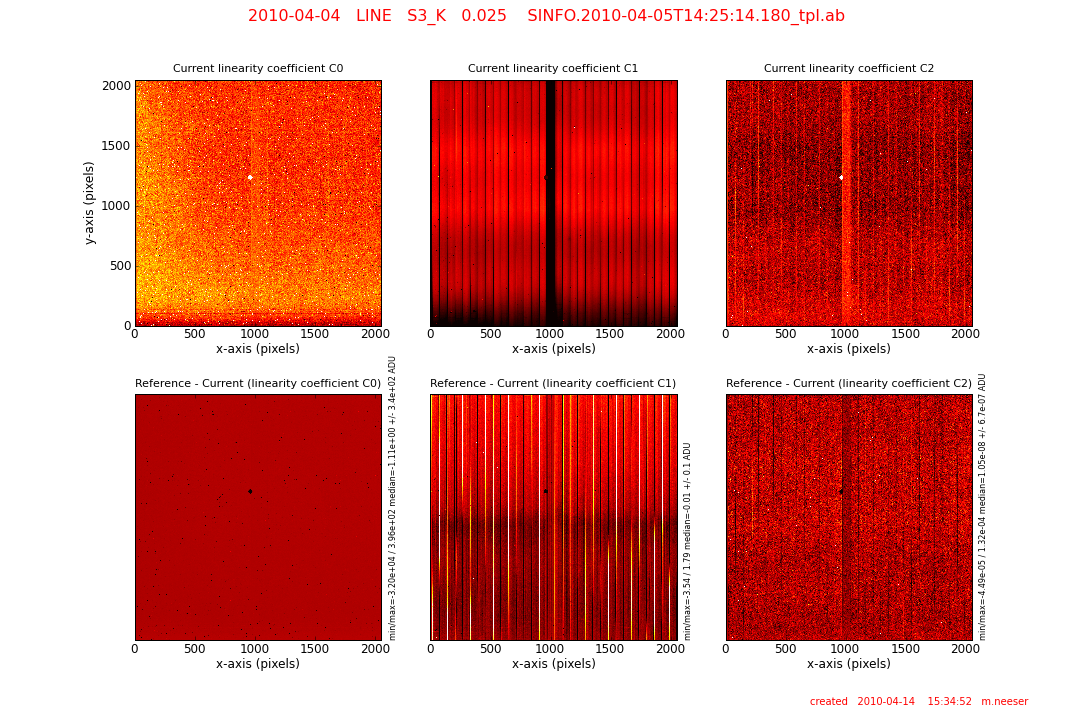
Task: Click the vertical min/max statistics beside C2 difference plot
Action: tap(983, 507)
